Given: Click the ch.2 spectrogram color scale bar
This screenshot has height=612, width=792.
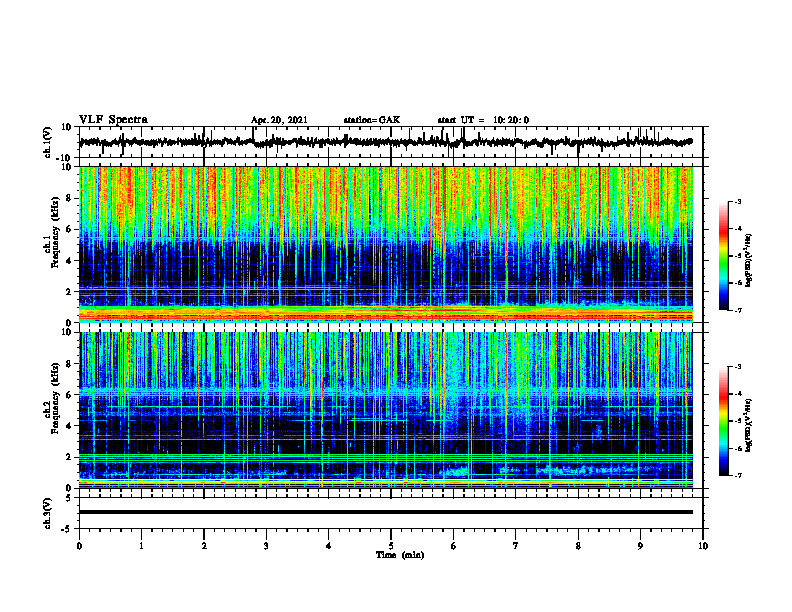Looking at the screenshot, I should click(724, 421).
